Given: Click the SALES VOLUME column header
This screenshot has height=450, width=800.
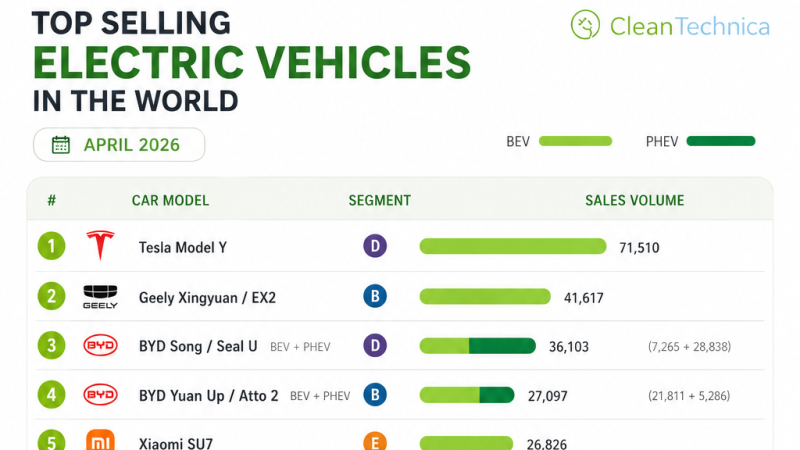Looking at the screenshot, I should (x=635, y=201).
